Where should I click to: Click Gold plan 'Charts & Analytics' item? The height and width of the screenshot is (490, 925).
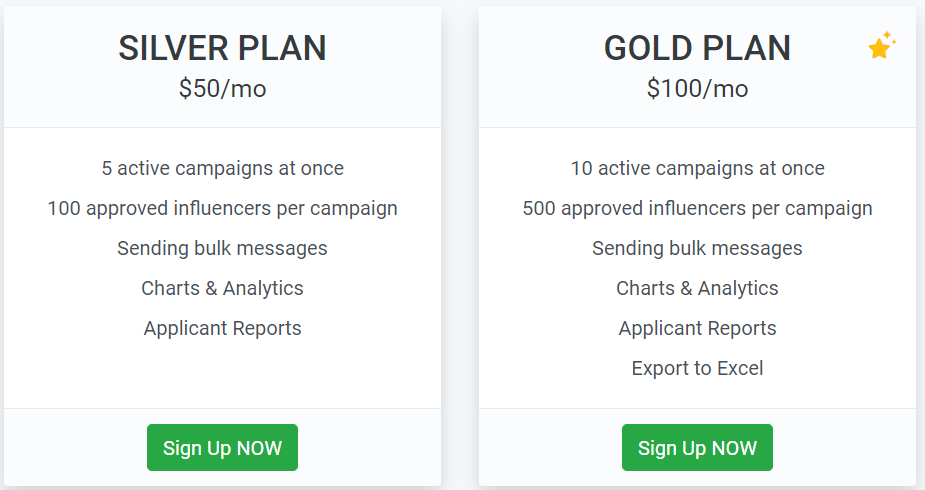(x=697, y=288)
